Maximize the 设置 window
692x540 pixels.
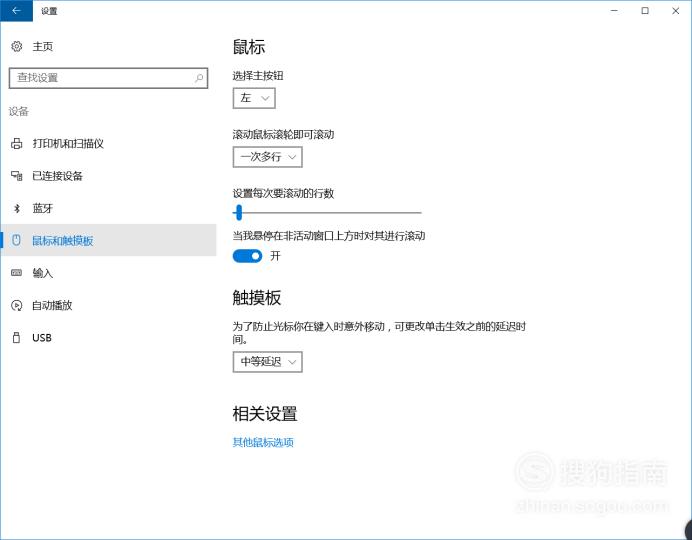(645, 11)
